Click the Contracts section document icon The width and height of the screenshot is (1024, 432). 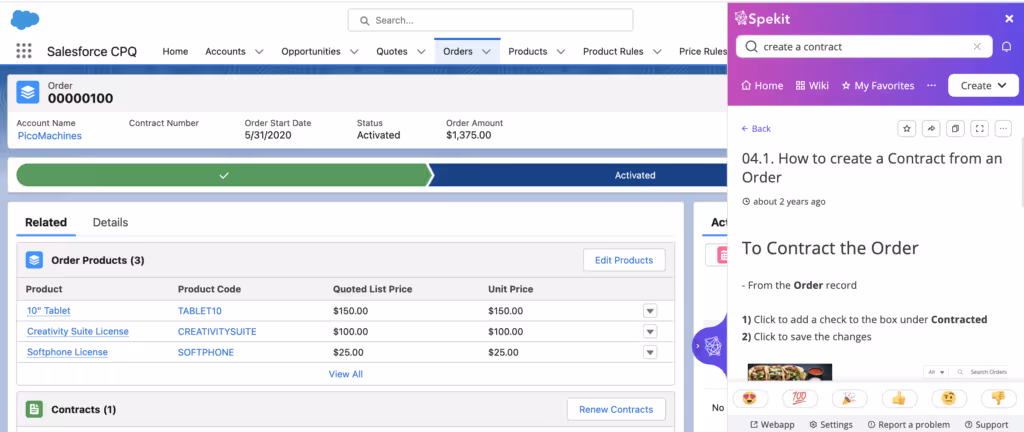[x=34, y=409]
